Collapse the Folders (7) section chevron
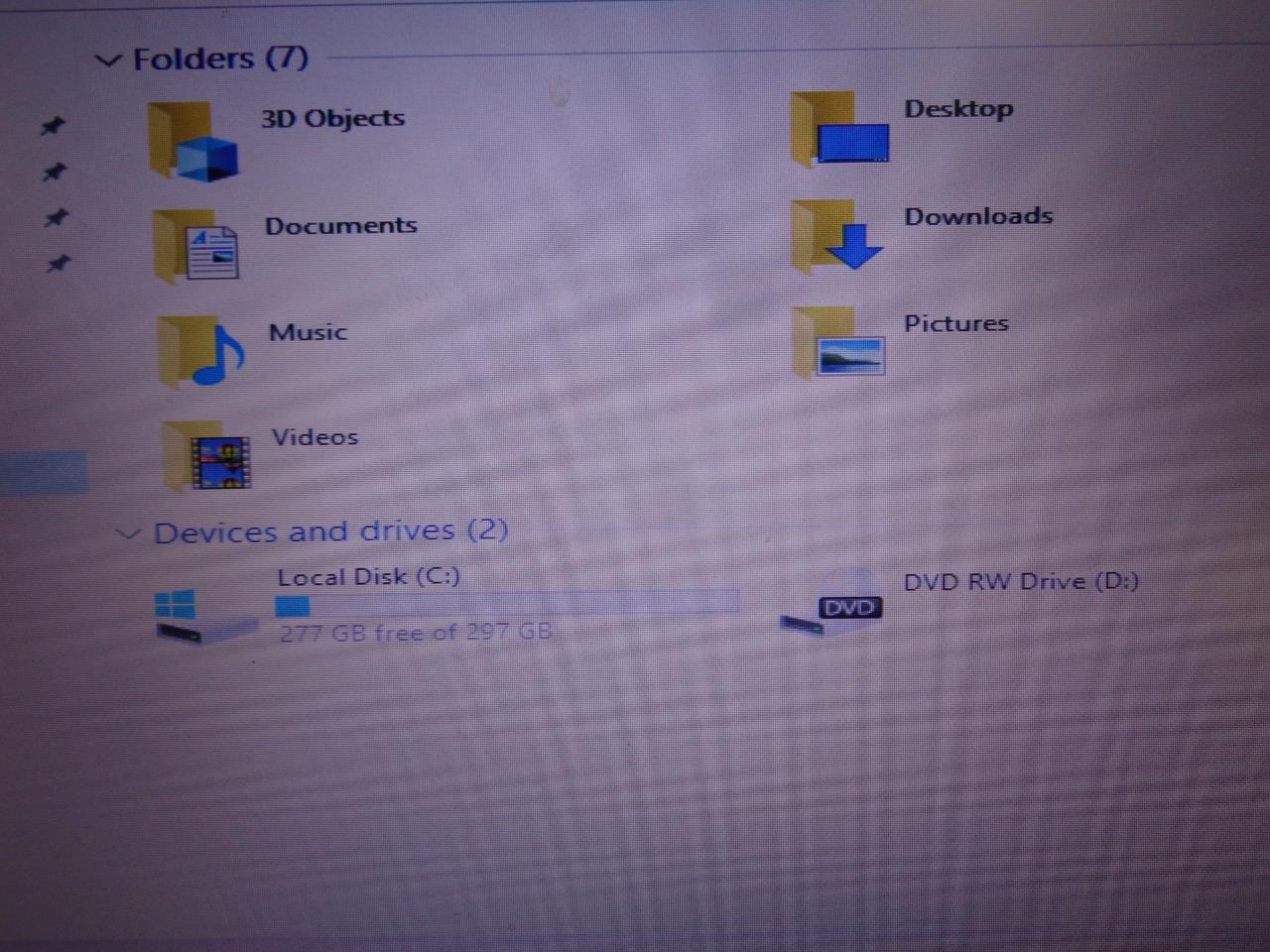Viewport: 1270px width, 952px height. [x=107, y=60]
